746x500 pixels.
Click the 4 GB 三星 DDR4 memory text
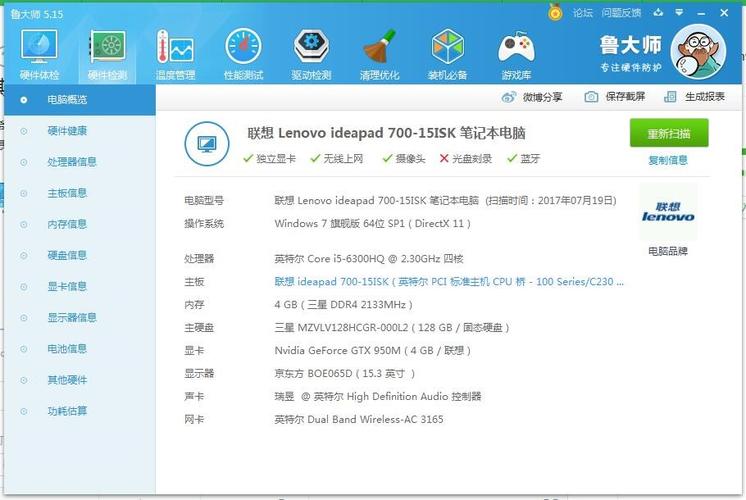(x=344, y=304)
